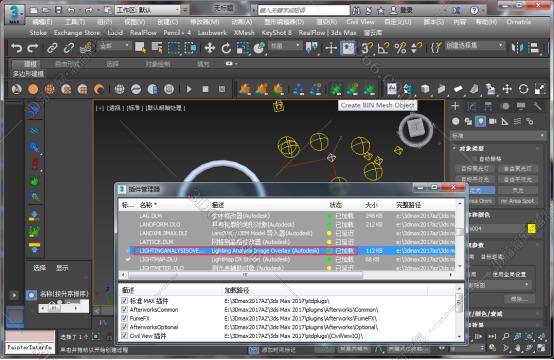Click the 排除... button in command panel

tap(519, 299)
